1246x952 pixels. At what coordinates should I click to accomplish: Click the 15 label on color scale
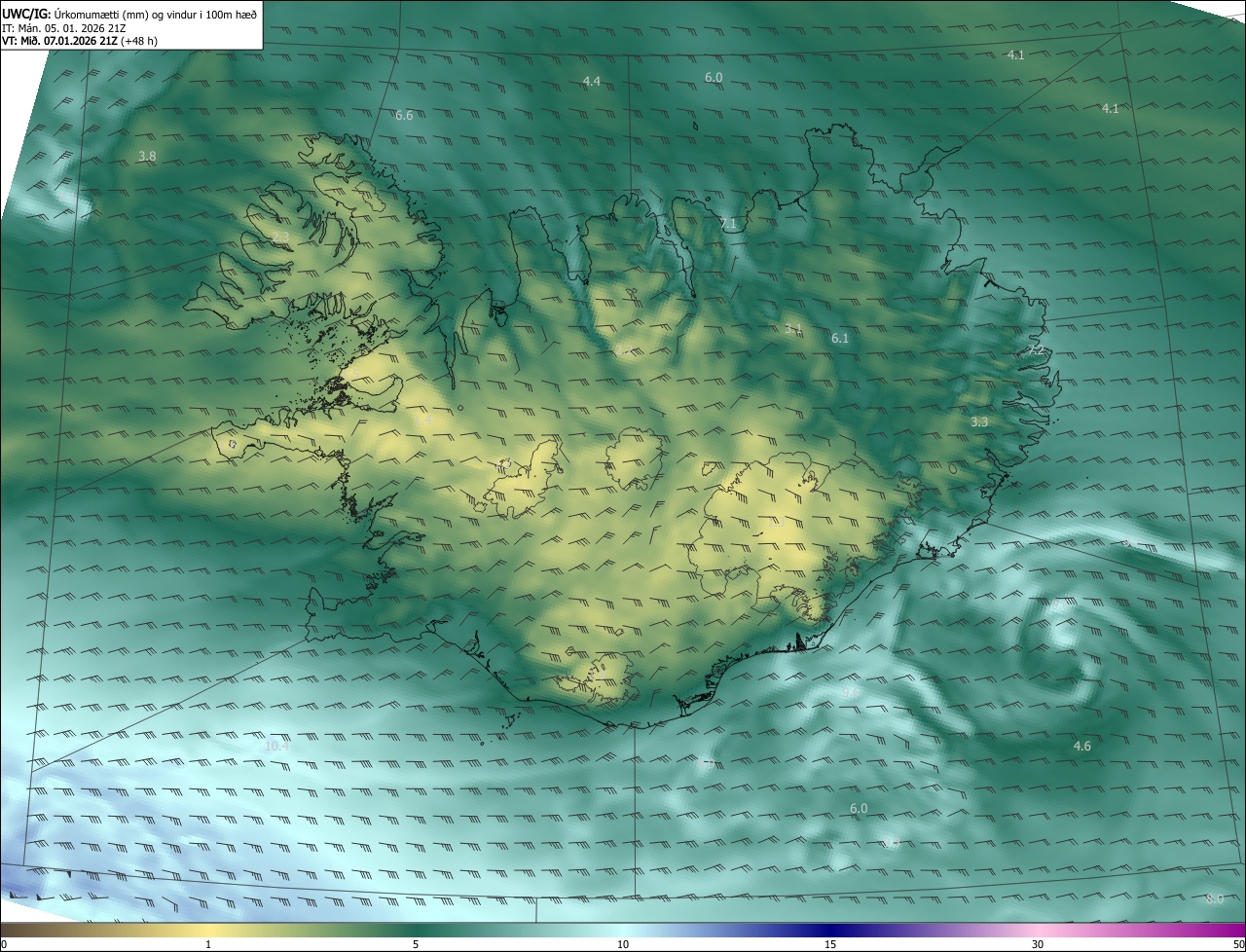point(830,944)
